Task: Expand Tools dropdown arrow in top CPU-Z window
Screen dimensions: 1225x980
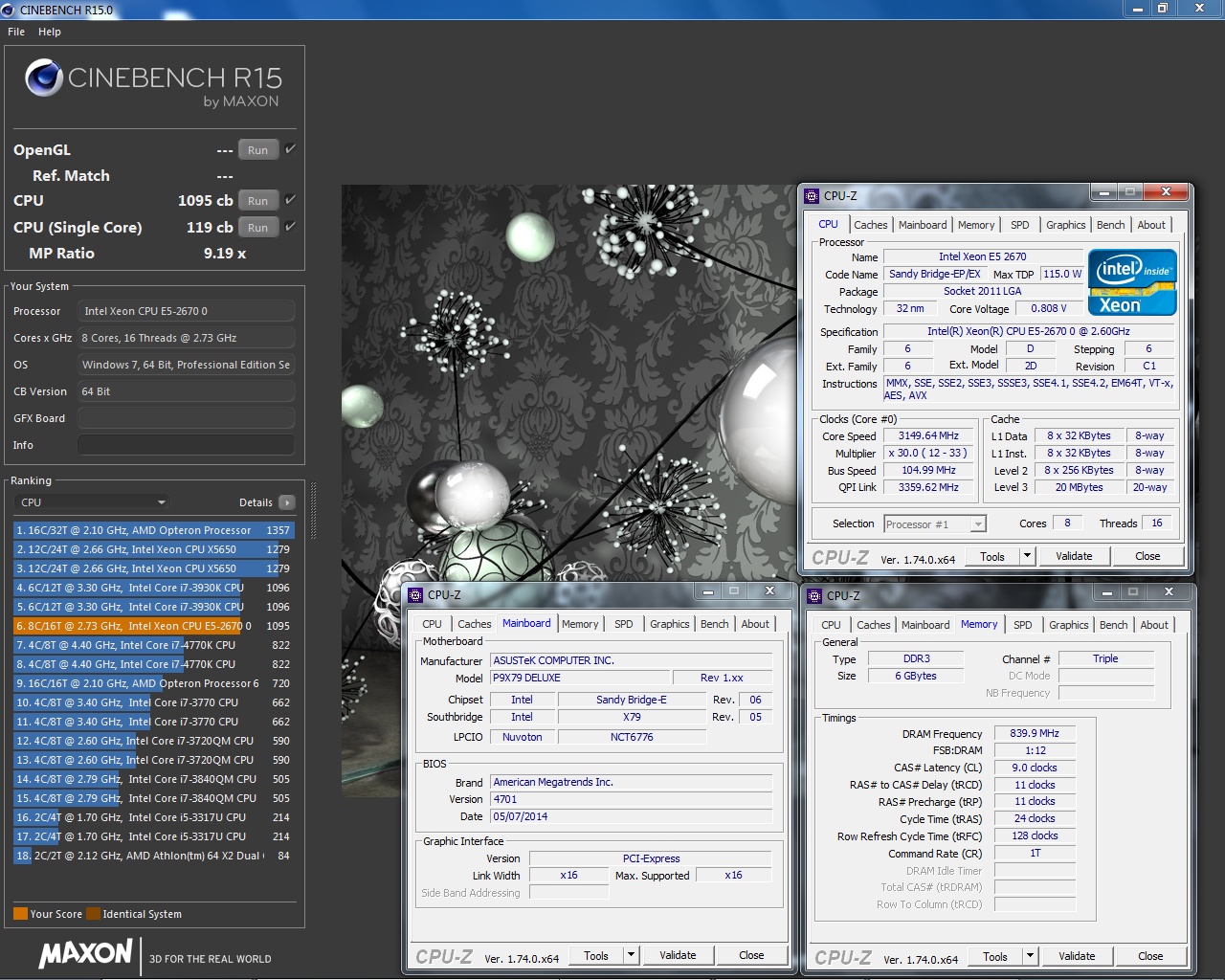Action: (1027, 556)
